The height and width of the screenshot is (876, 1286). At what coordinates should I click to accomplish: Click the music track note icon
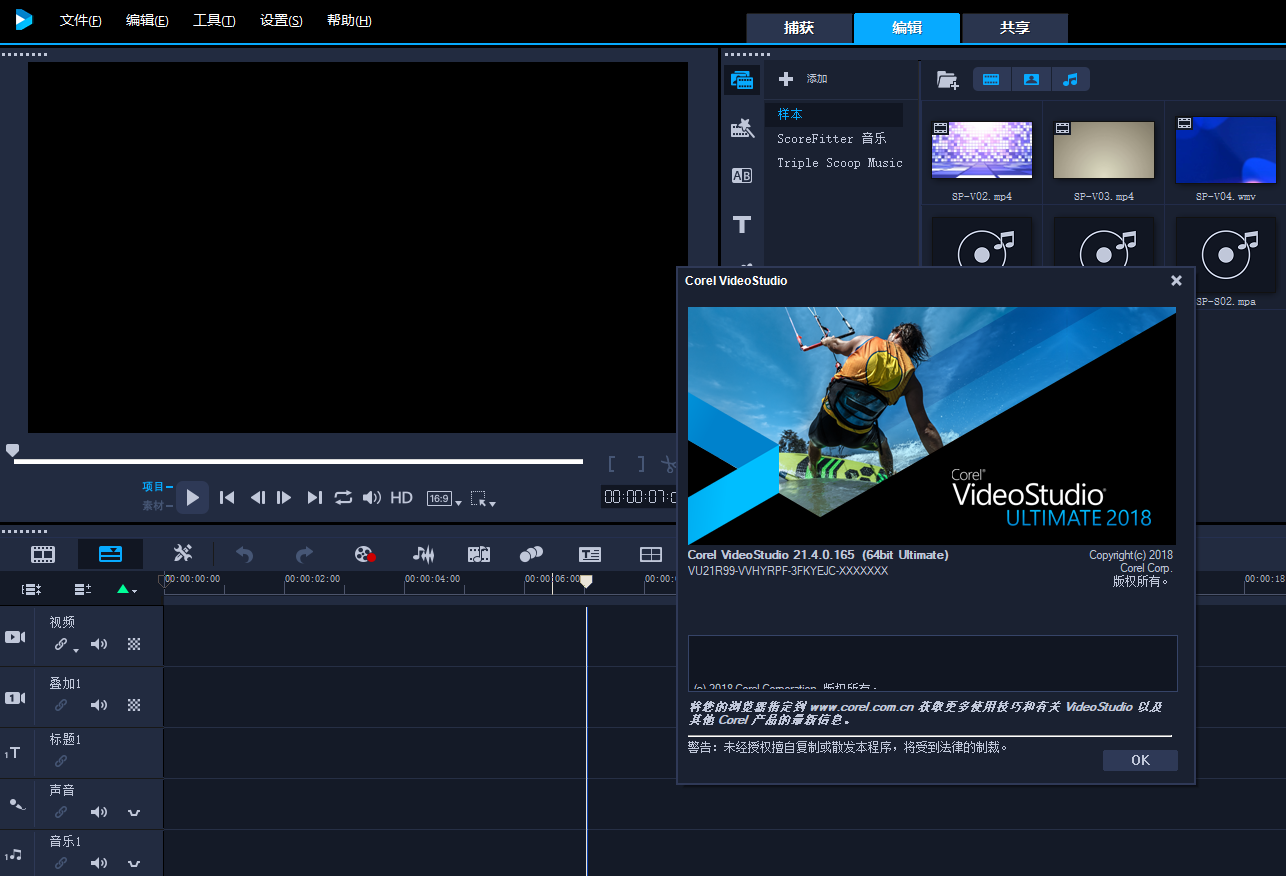tap(13, 855)
